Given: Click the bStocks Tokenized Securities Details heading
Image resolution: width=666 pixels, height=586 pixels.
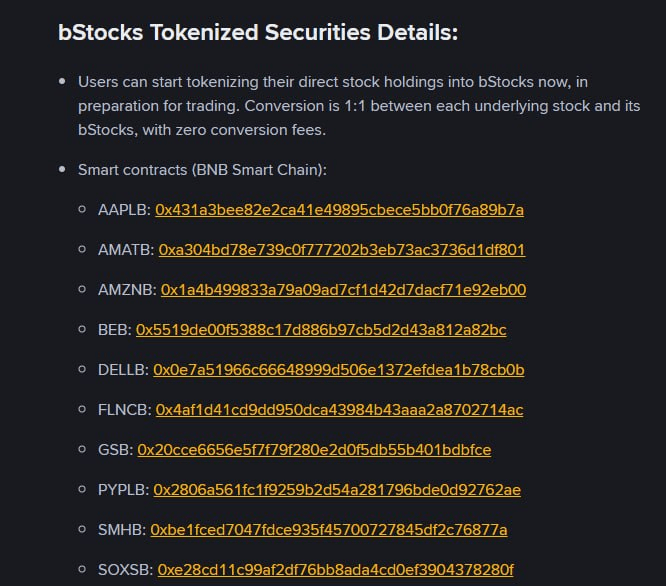Looking at the screenshot, I should (x=258, y=33).
